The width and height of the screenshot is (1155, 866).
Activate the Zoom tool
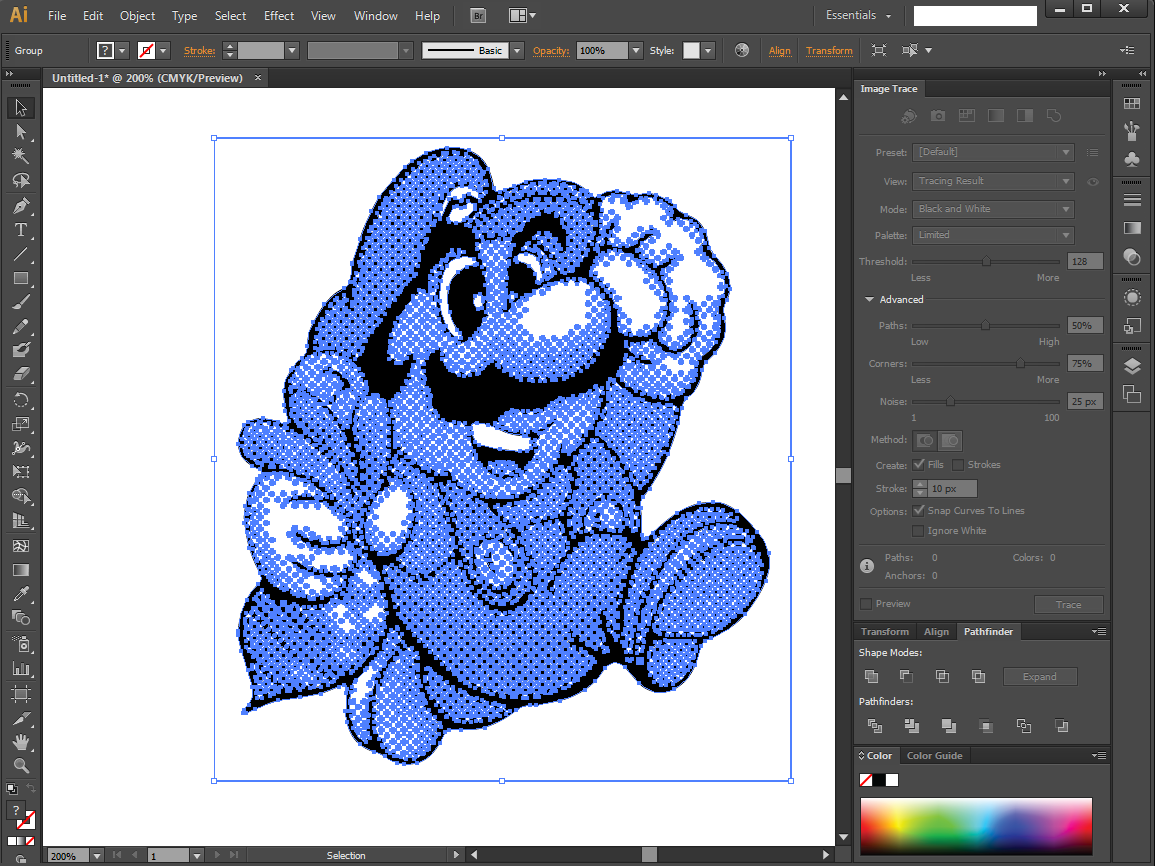point(21,766)
